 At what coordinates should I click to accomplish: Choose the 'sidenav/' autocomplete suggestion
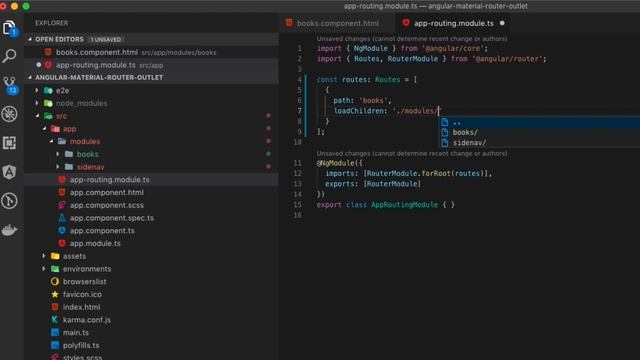(540, 143)
